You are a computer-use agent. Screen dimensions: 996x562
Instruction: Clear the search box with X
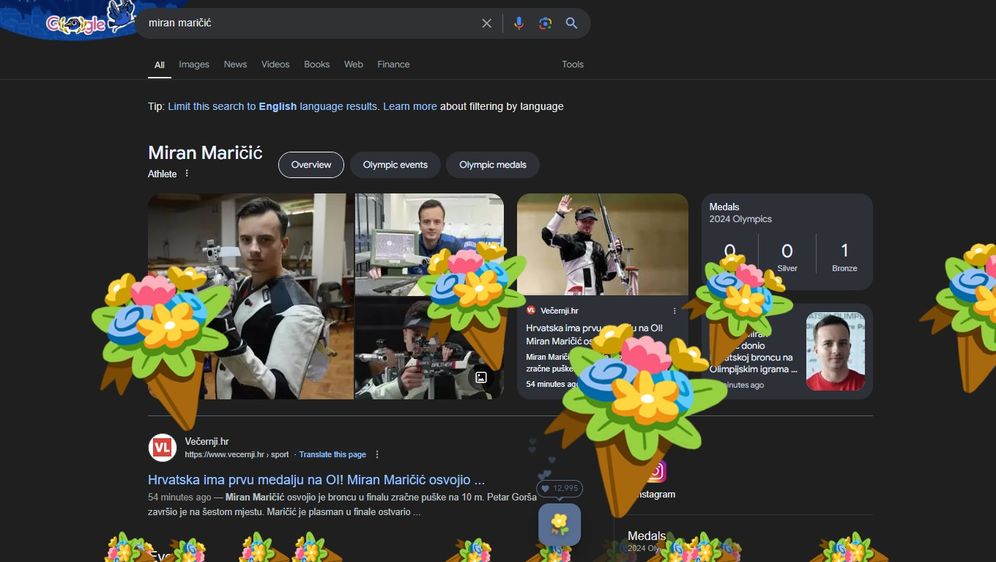click(487, 23)
